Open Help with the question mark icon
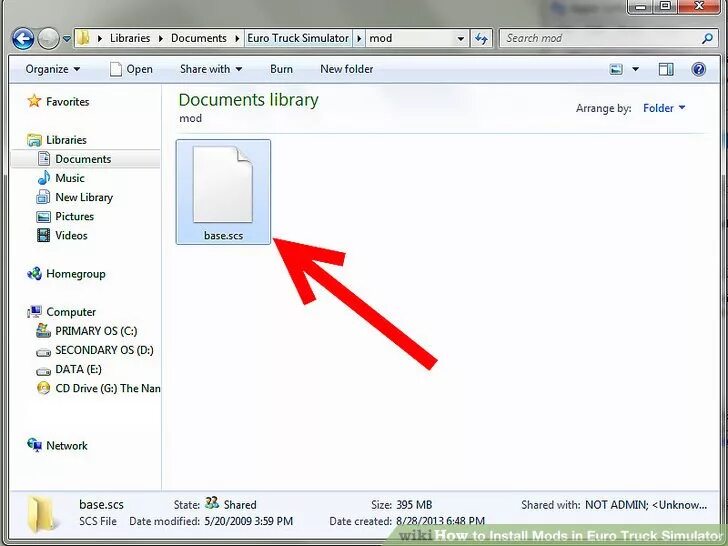Screen dimensions: 728x546 (698, 70)
